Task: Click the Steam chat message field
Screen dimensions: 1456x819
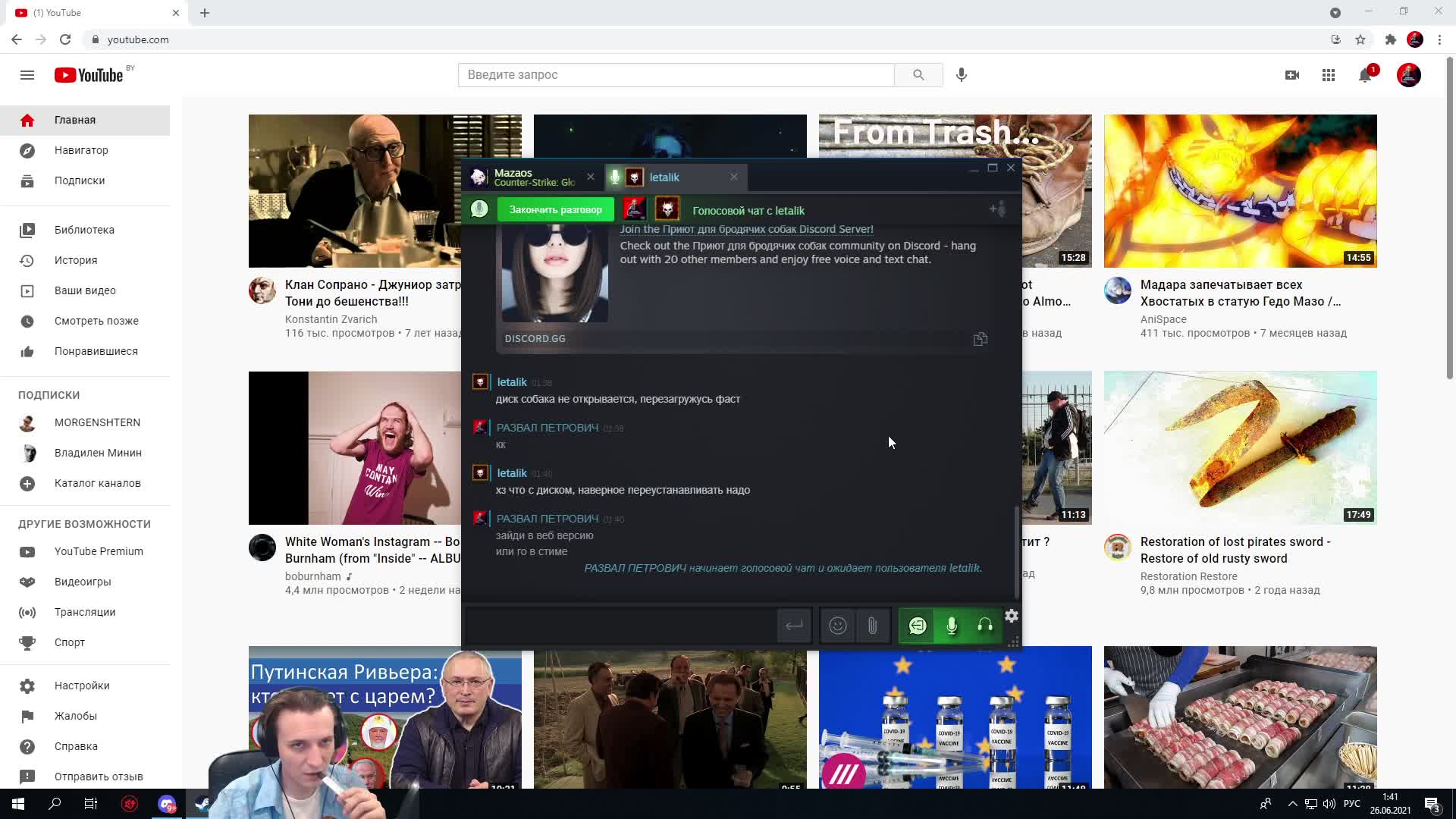Action: [x=620, y=626]
